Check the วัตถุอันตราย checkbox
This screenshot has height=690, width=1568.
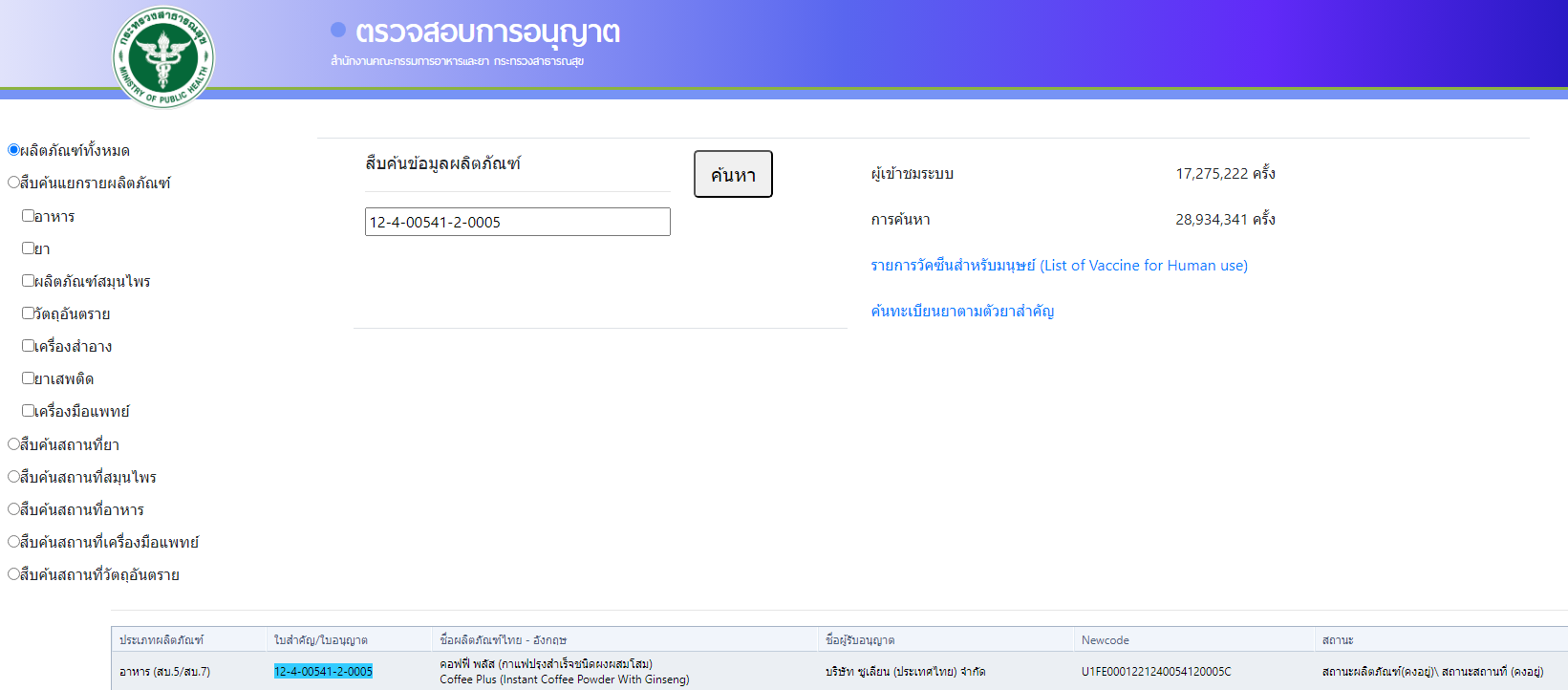tap(28, 313)
